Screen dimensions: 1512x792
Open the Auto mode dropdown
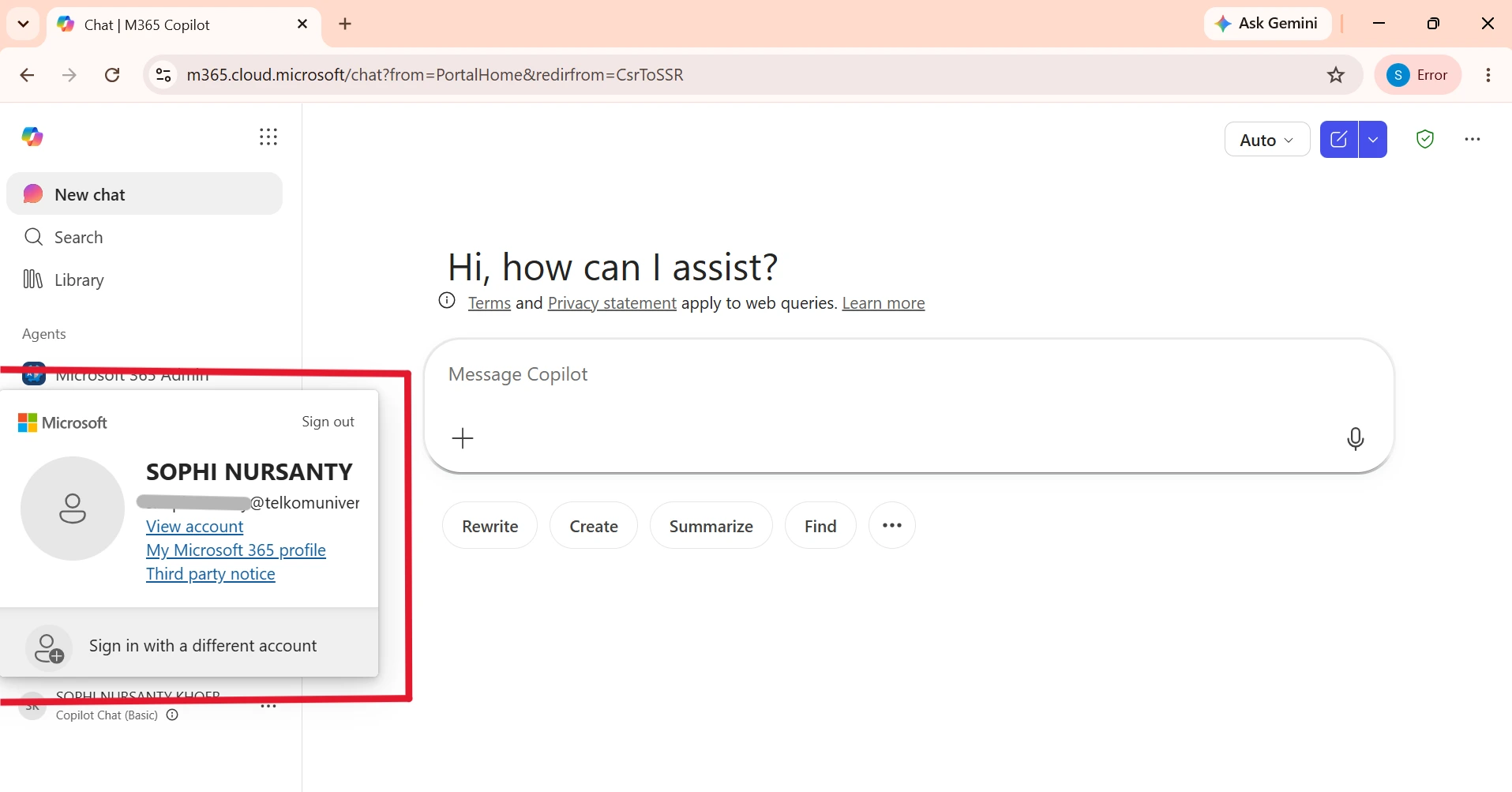tap(1267, 140)
